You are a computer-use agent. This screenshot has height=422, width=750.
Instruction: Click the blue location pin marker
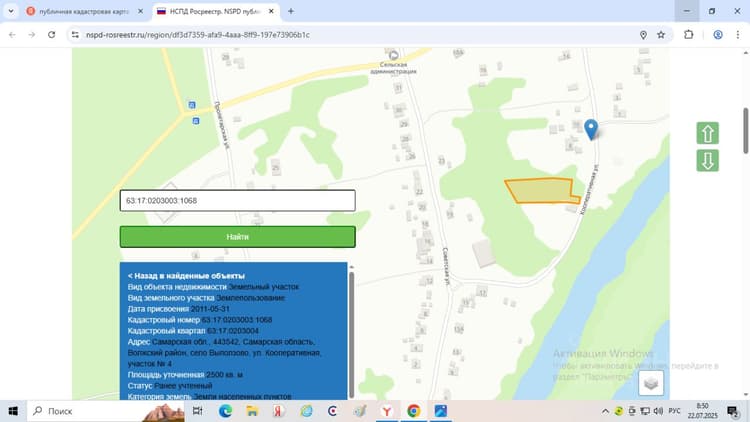(591, 129)
